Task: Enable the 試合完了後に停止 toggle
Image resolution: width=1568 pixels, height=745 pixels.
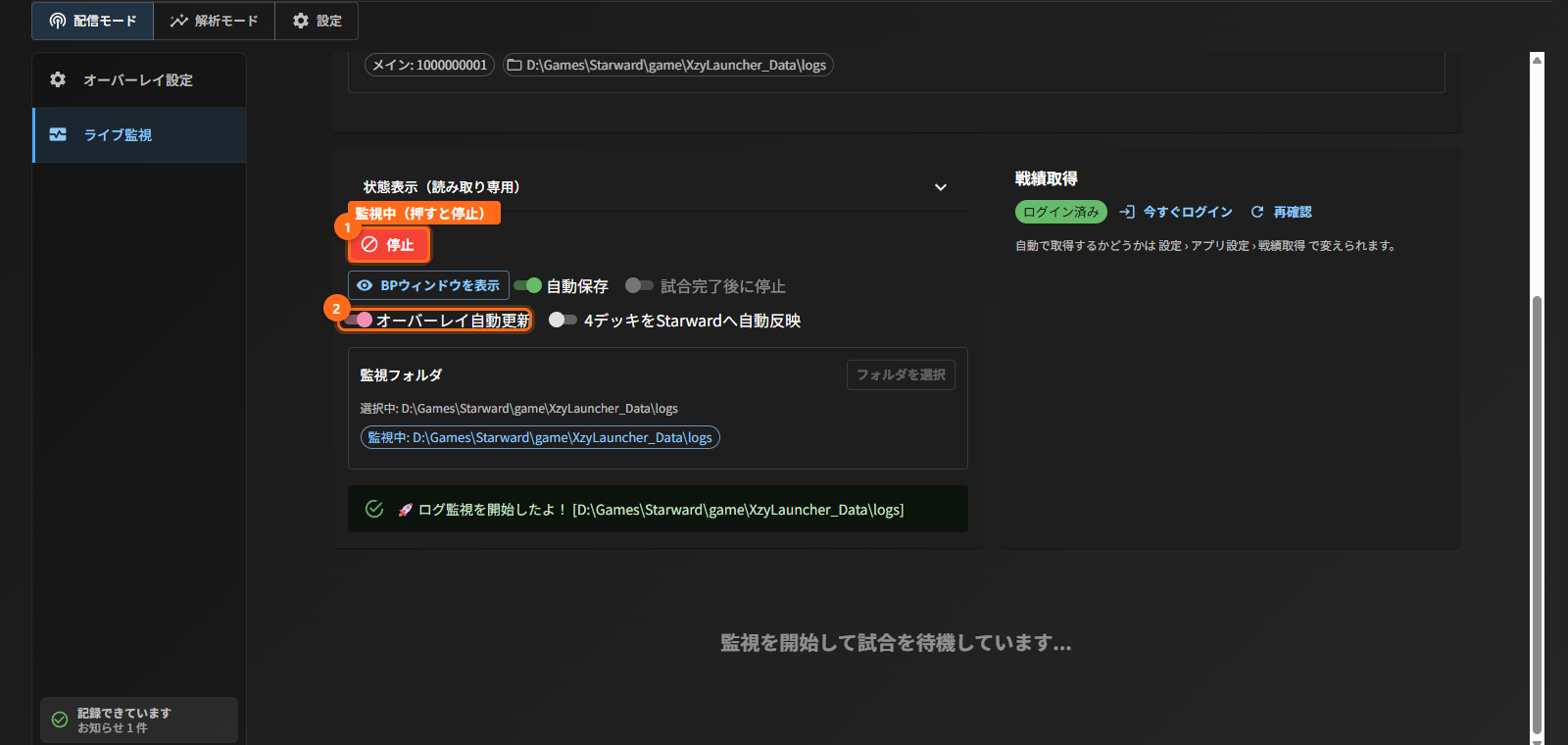Action: (x=639, y=285)
